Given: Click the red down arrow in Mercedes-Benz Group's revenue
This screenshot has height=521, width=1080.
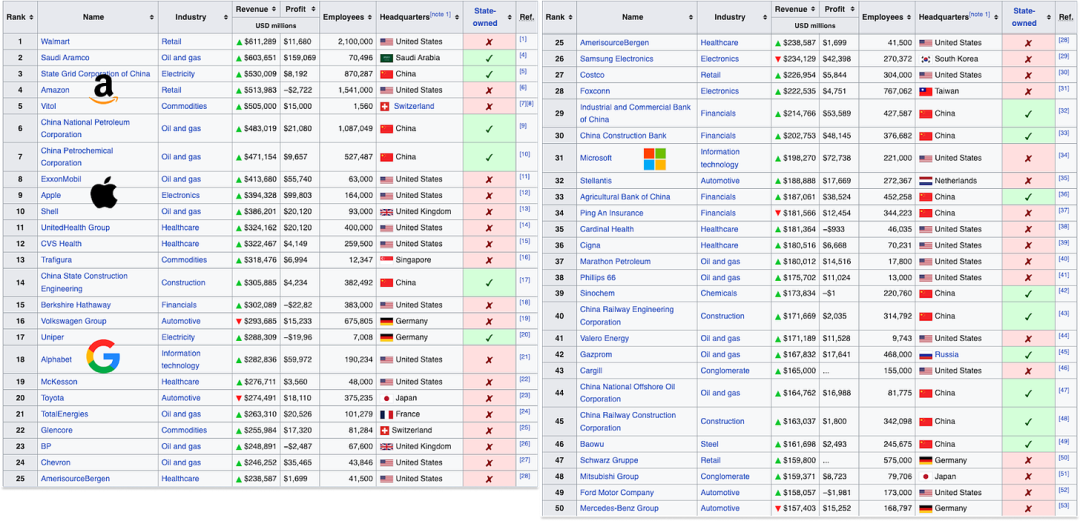Looking at the screenshot, I should pyautogui.click(x=778, y=509).
